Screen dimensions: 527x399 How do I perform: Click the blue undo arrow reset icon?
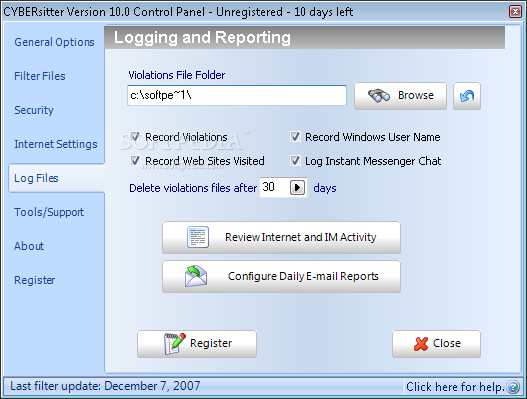click(x=467, y=96)
